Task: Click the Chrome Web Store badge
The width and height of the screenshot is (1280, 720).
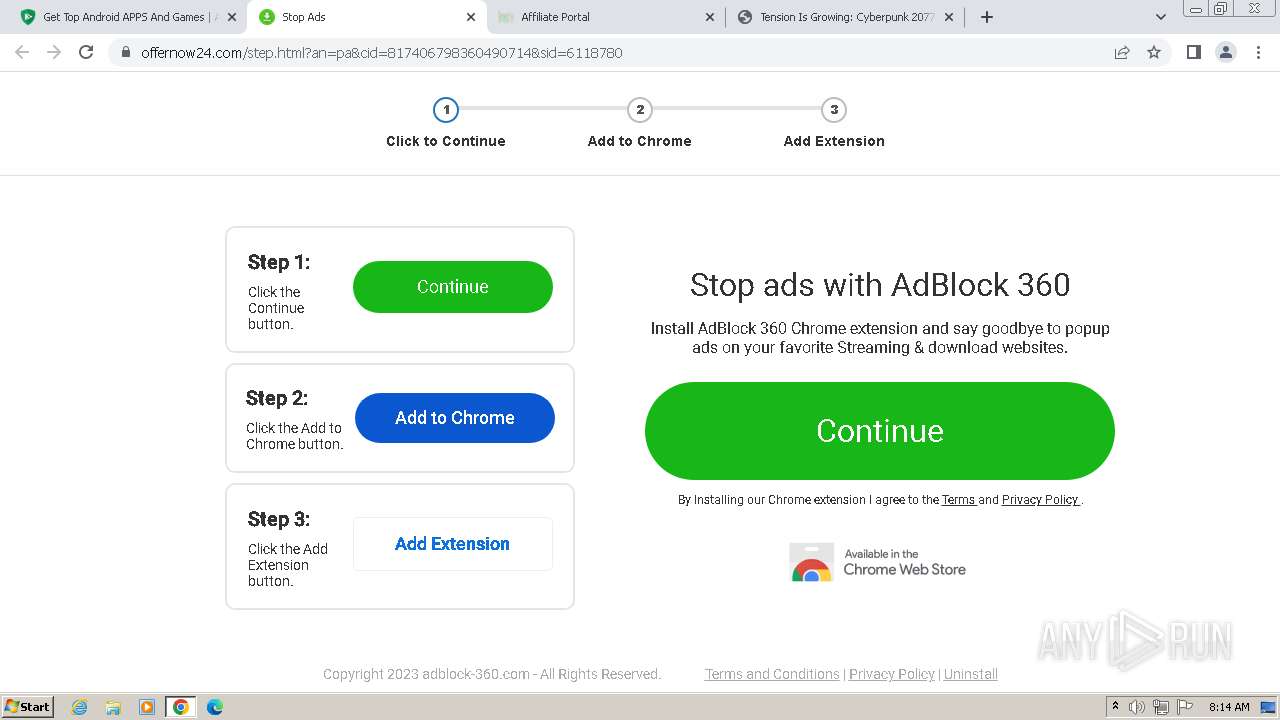Action: 878,562
